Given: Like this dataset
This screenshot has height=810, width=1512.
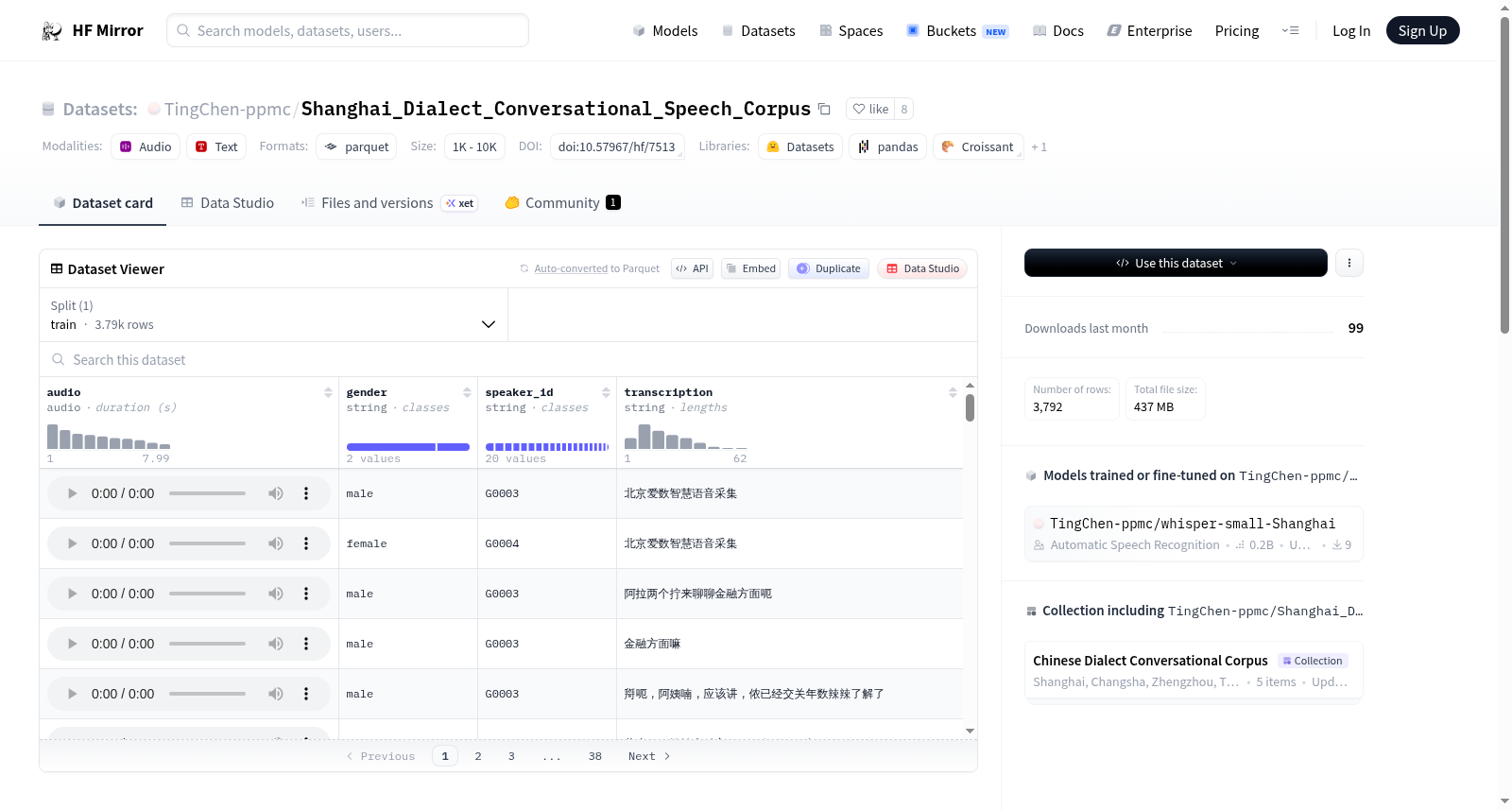Looking at the screenshot, I should pos(870,109).
